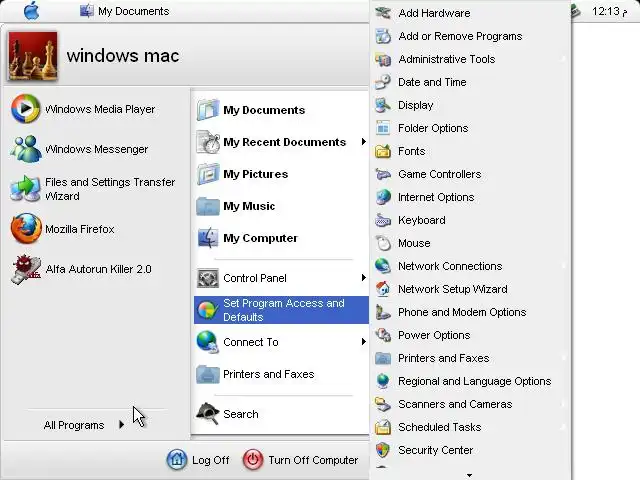The width and height of the screenshot is (640, 480).
Task: Expand My Recent Documents submenu arrow
Action: tap(363, 142)
